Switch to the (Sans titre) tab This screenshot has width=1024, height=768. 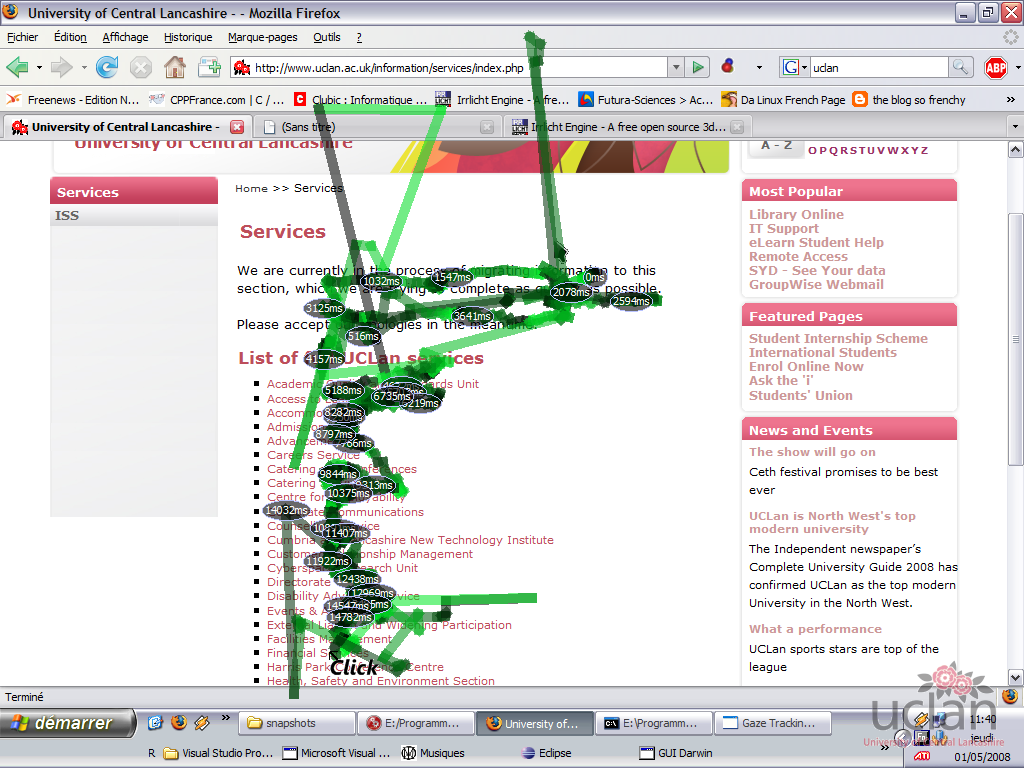[376, 127]
